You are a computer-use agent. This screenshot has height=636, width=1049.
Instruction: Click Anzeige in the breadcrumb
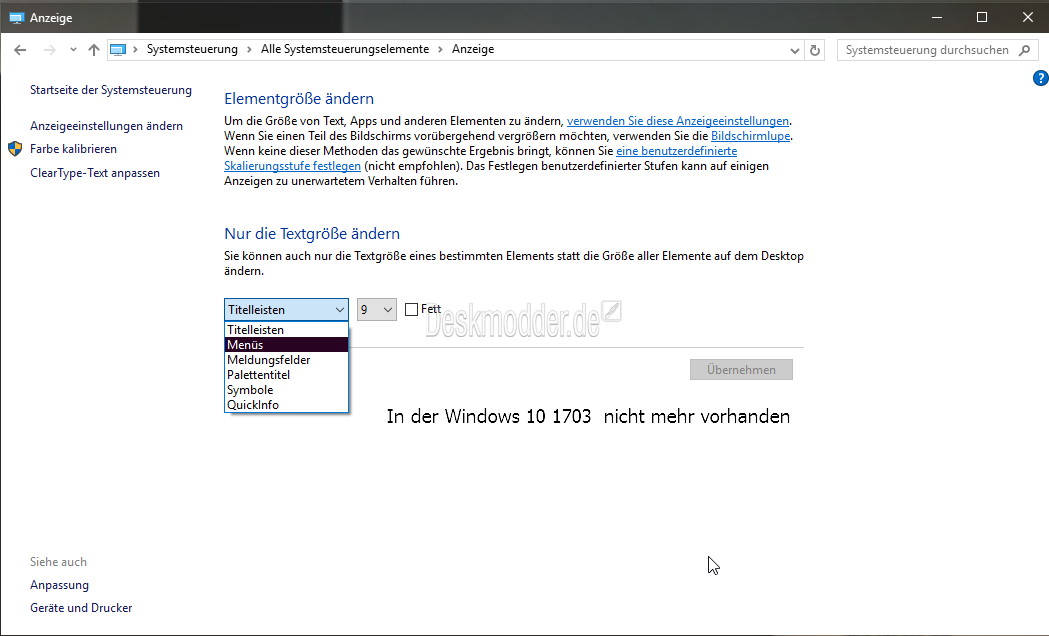coord(472,49)
